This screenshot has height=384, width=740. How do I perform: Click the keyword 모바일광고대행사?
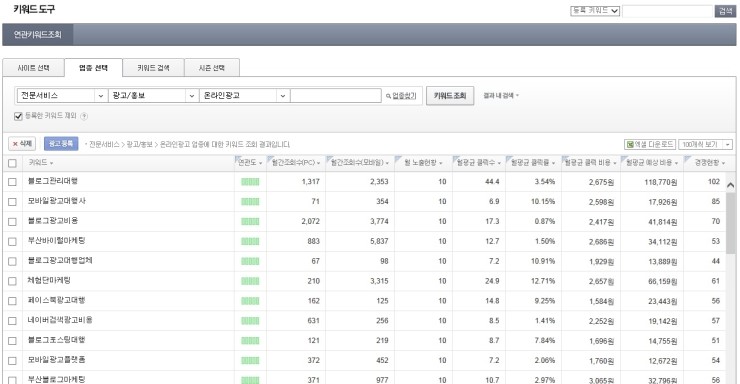[57, 201]
